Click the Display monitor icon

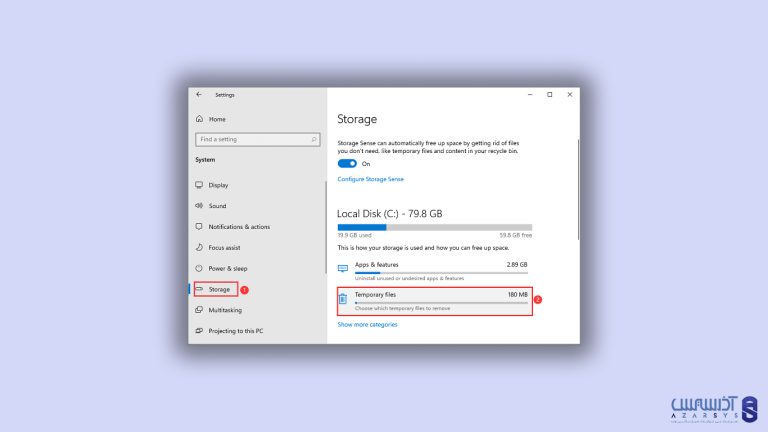(x=199, y=185)
